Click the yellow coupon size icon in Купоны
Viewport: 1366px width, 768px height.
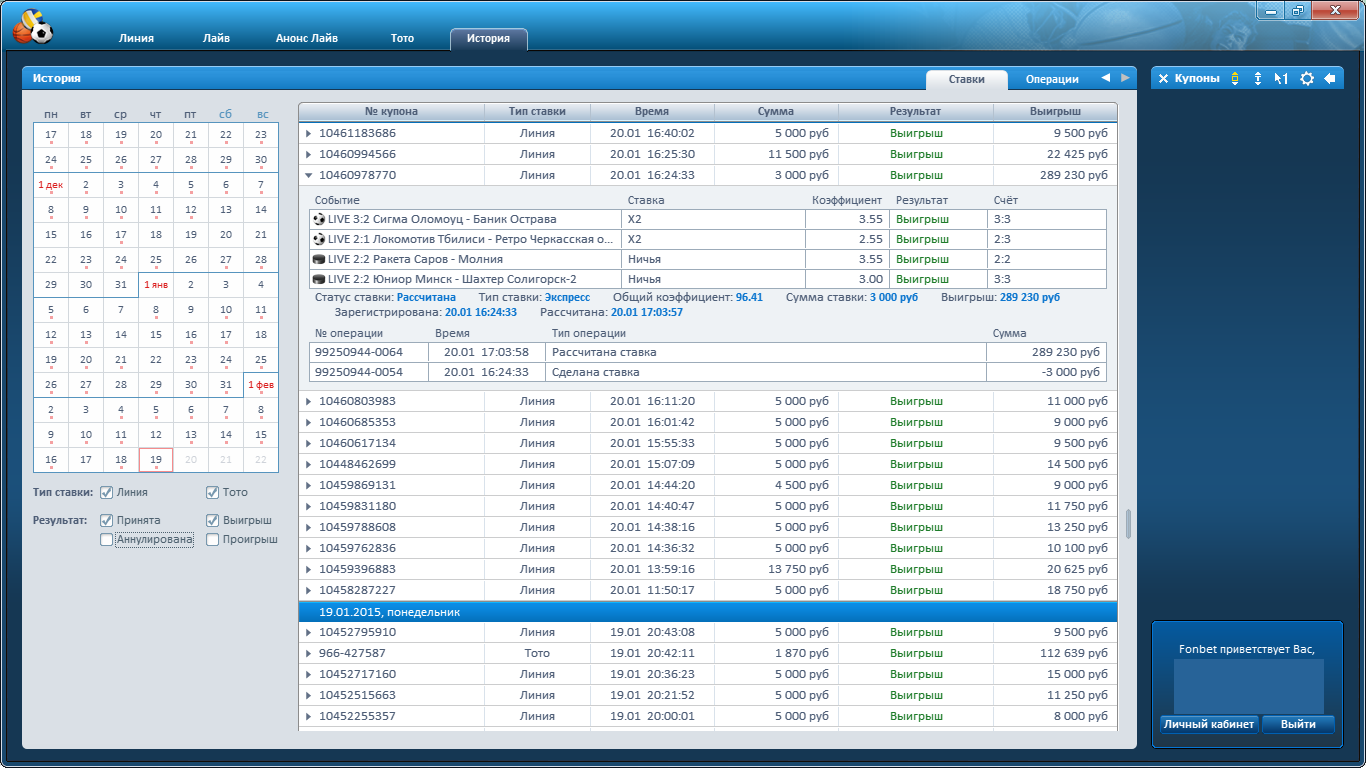(1235, 79)
